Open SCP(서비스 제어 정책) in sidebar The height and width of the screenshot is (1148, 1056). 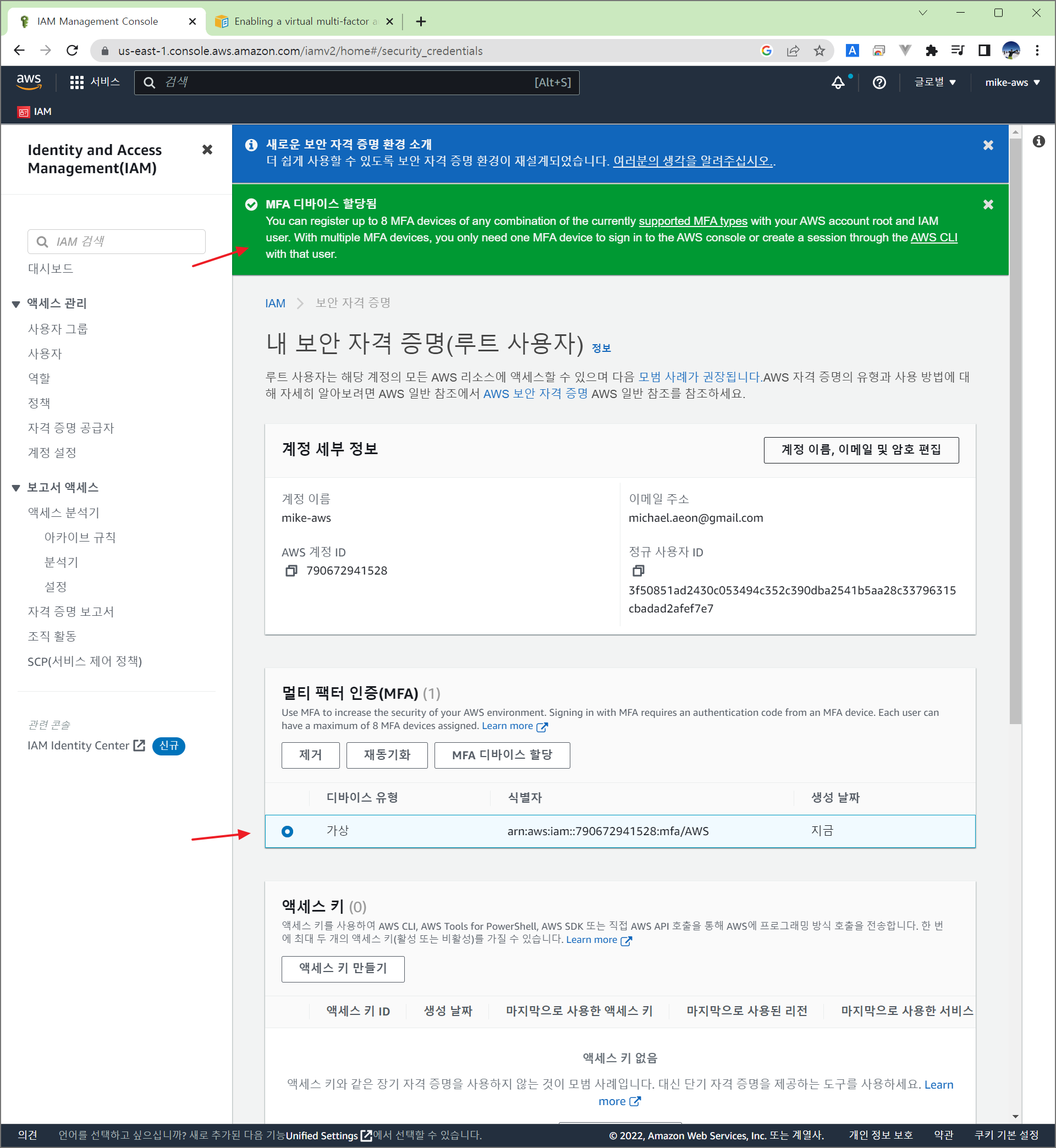click(85, 661)
